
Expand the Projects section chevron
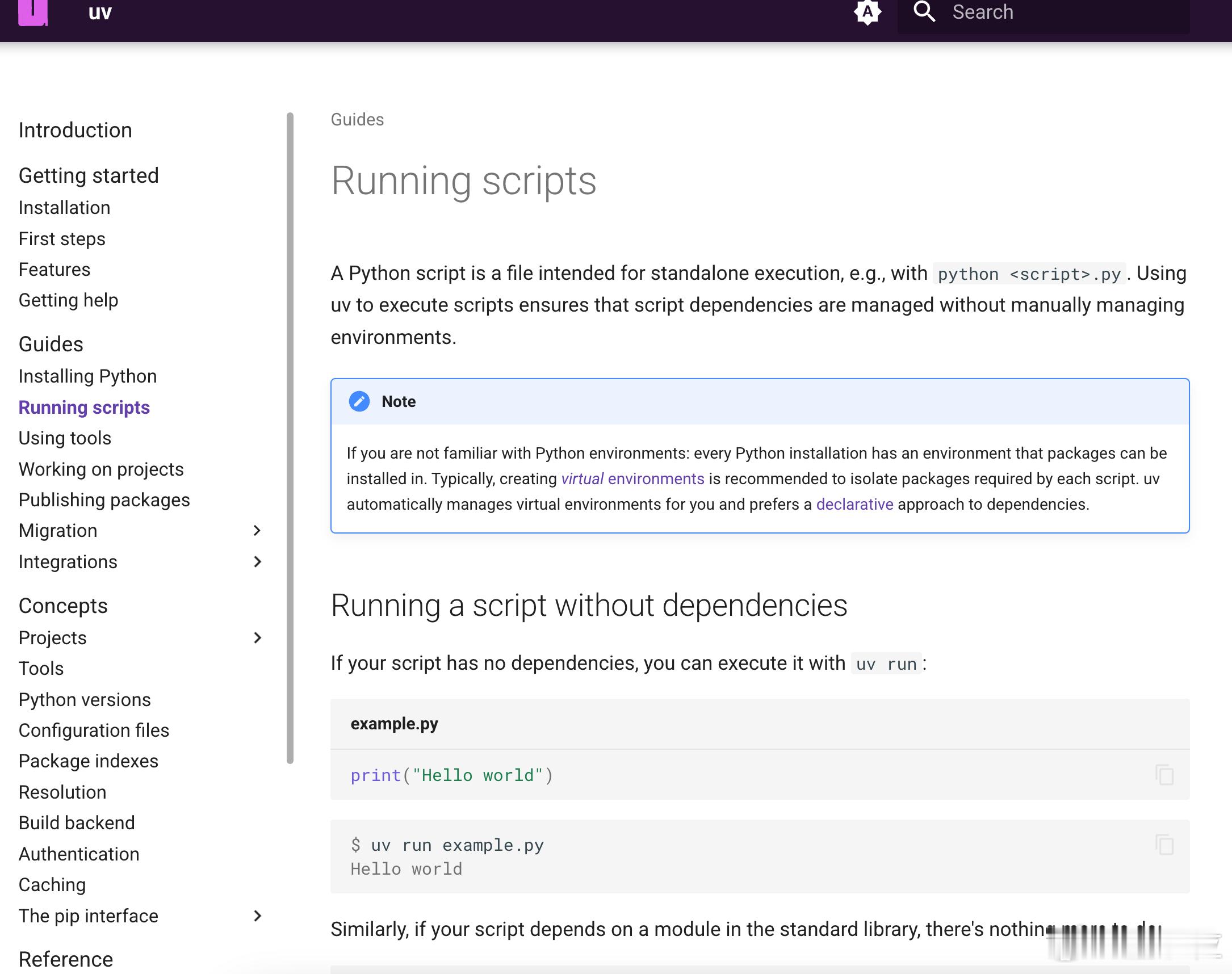(257, 637)
